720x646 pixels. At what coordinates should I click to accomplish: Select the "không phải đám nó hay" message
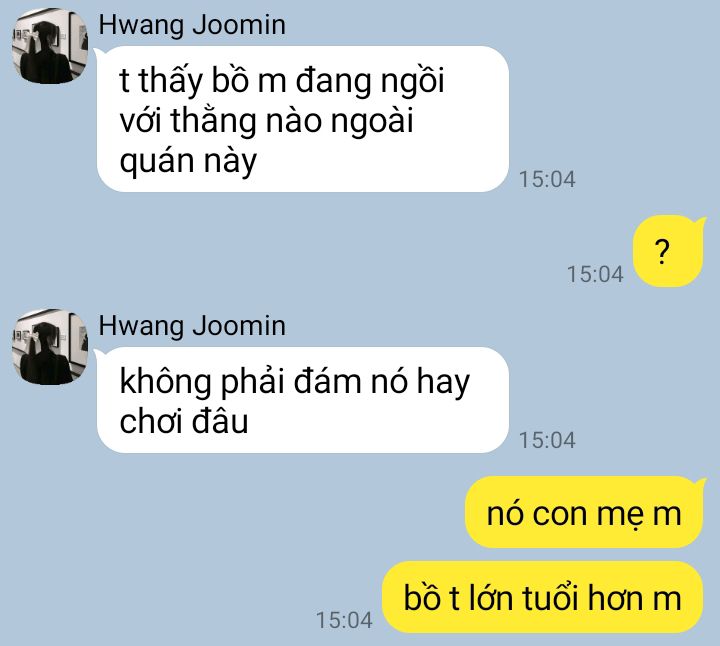(x=303, y=400)
